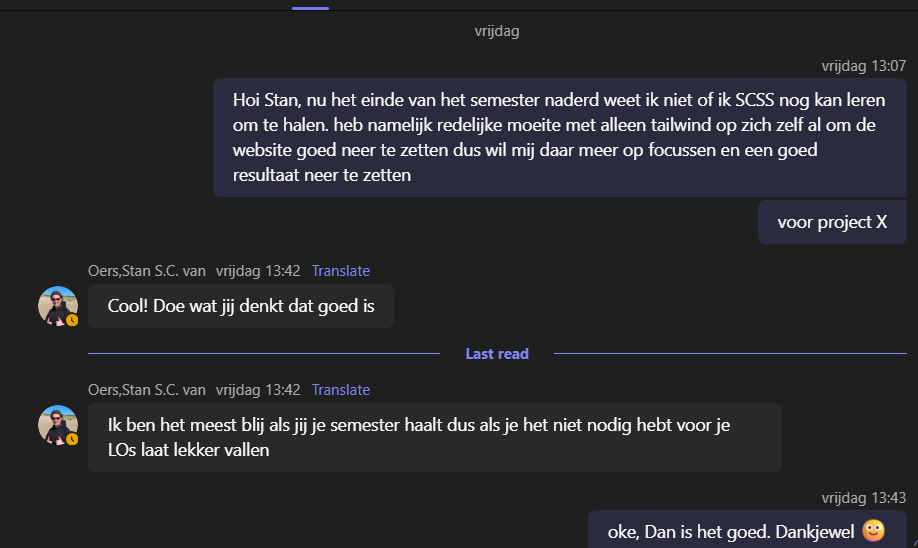Click Translate on the "Cool!" message

pyautogui.click(x=340, y=271)
